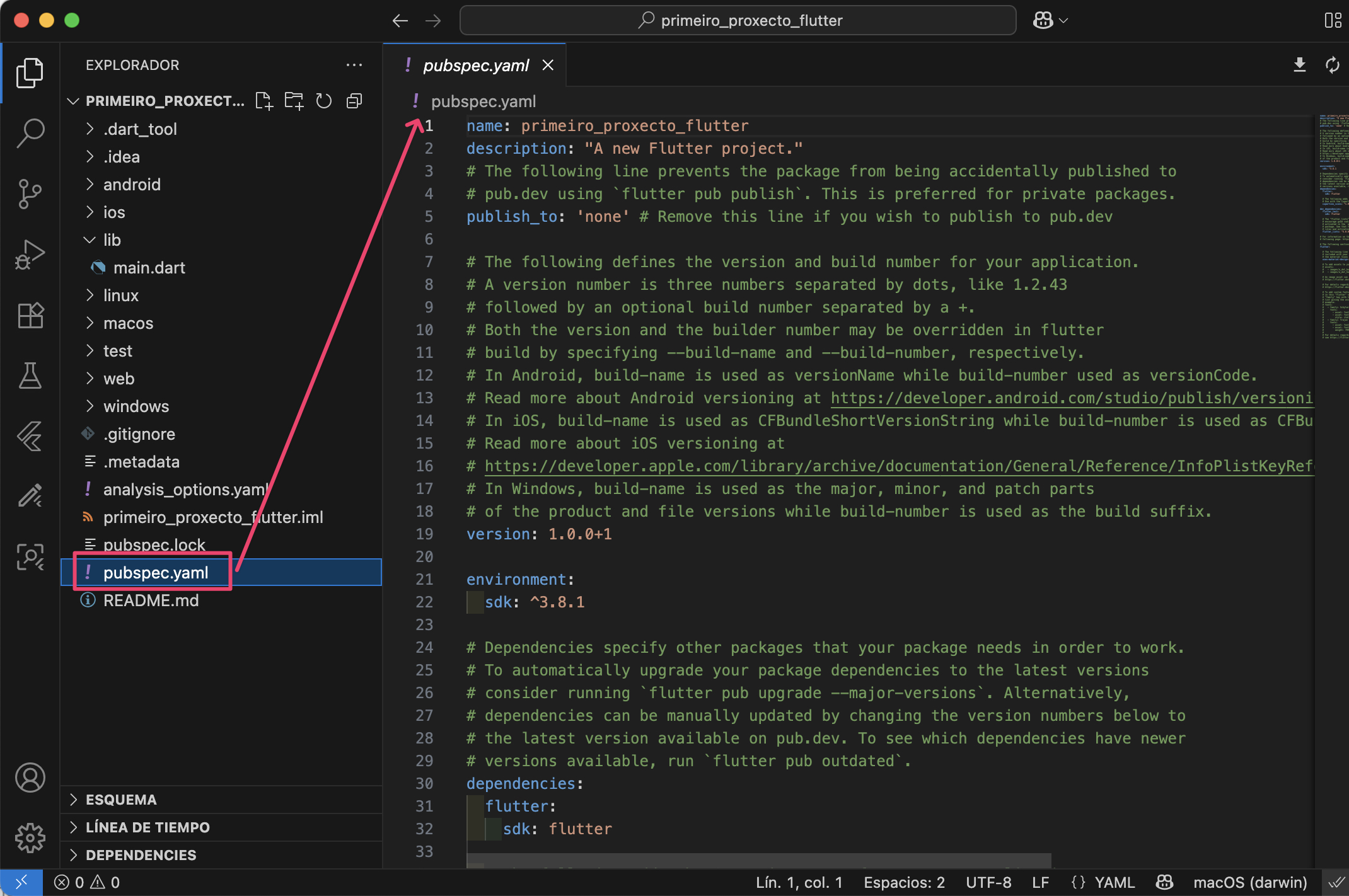Open the Flutter sidebar icon
The width and height of the screenshot is (1349, 896).
30,435
